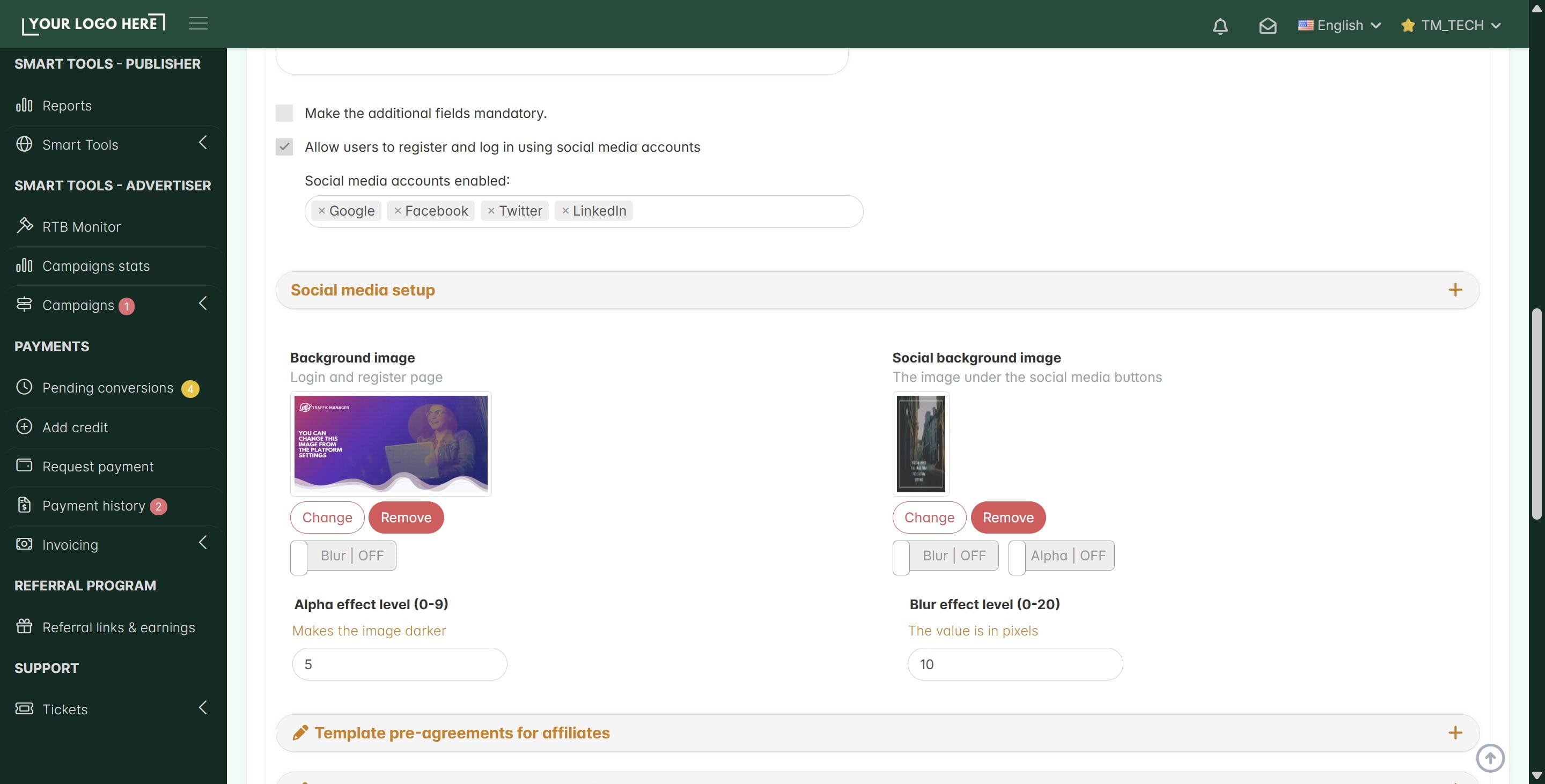Click the Pending conversions yellow badge 4

[x=190, y=389]
